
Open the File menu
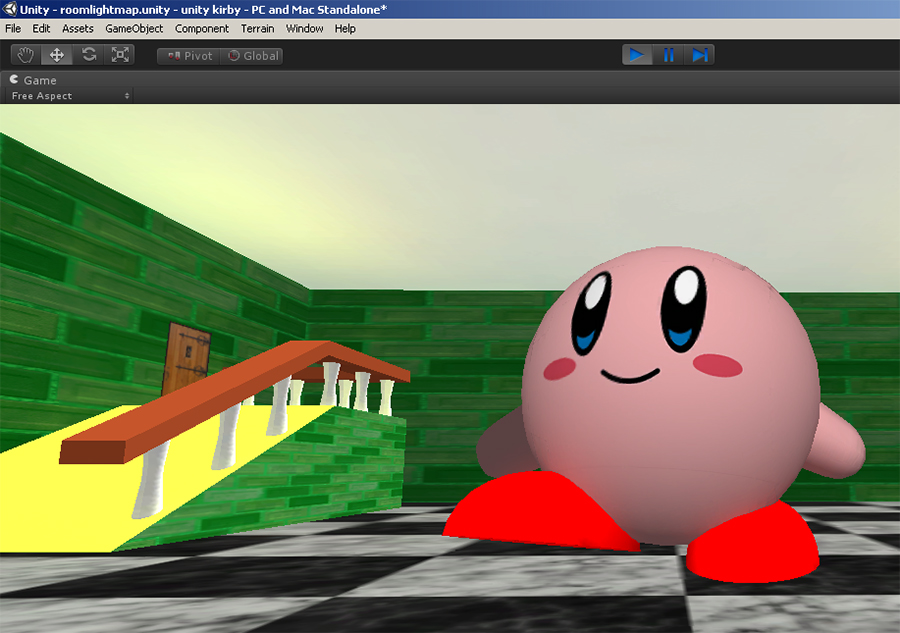(13, 29)
